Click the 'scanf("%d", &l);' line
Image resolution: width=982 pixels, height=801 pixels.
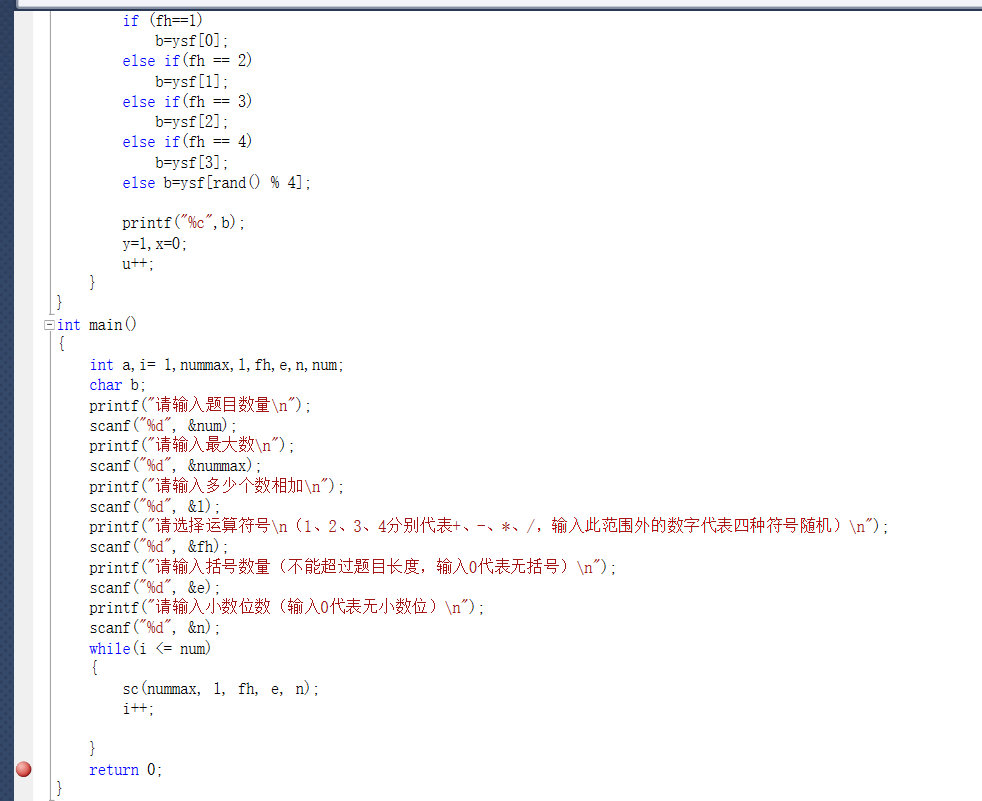(x=155, y=506)
